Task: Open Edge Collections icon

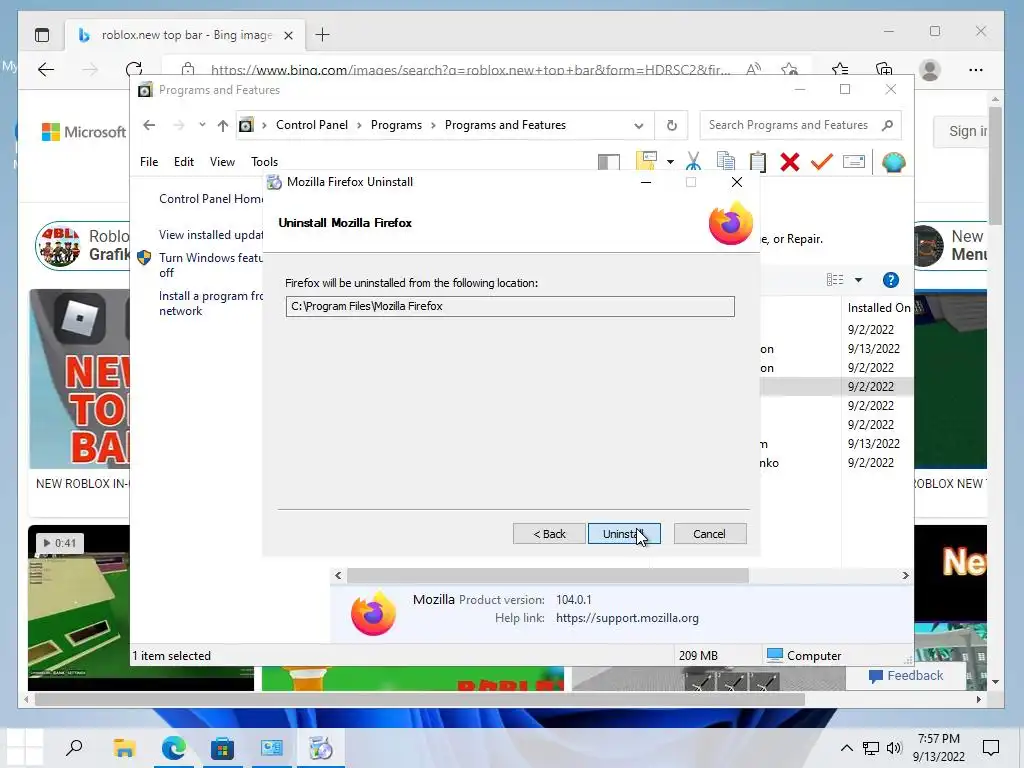Action: pos(884,69)
